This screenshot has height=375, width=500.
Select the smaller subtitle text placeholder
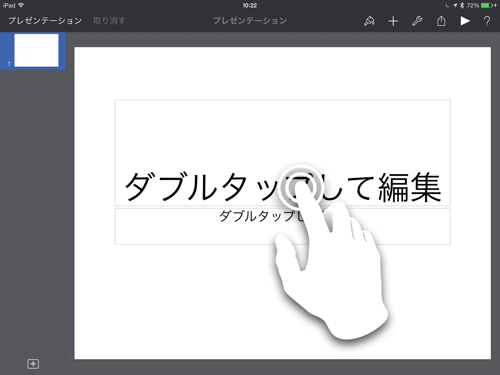pyautogui.click(x=283, y=226)
